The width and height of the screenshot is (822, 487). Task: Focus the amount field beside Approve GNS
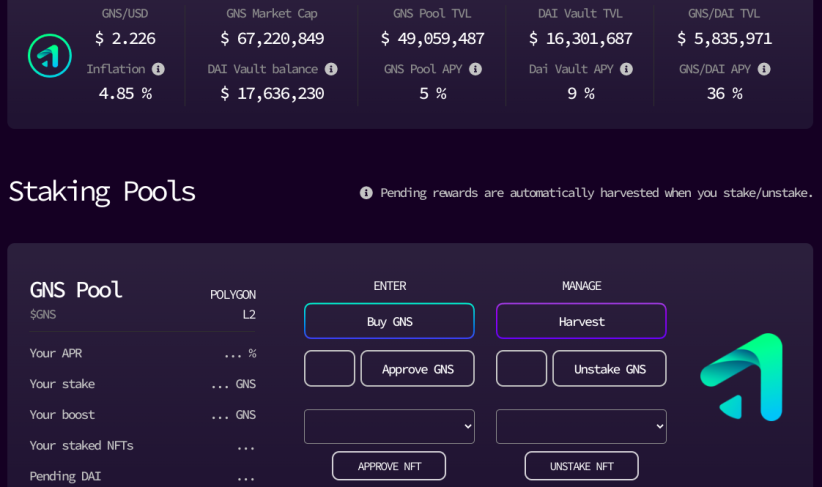tap(330, 369)
